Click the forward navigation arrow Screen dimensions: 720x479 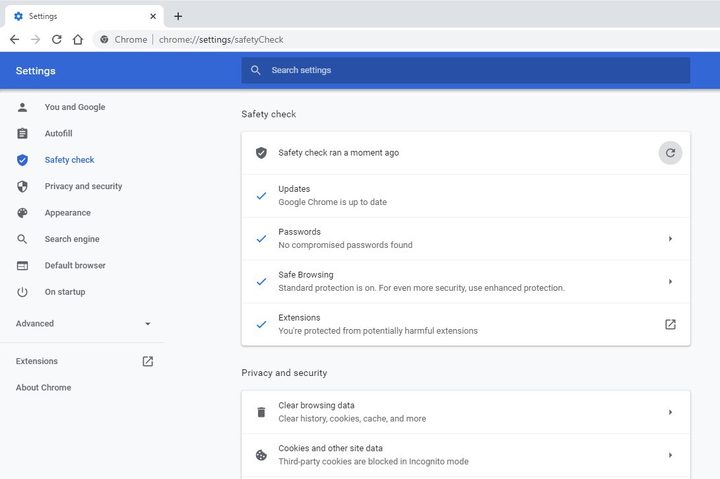coord(35,39)
